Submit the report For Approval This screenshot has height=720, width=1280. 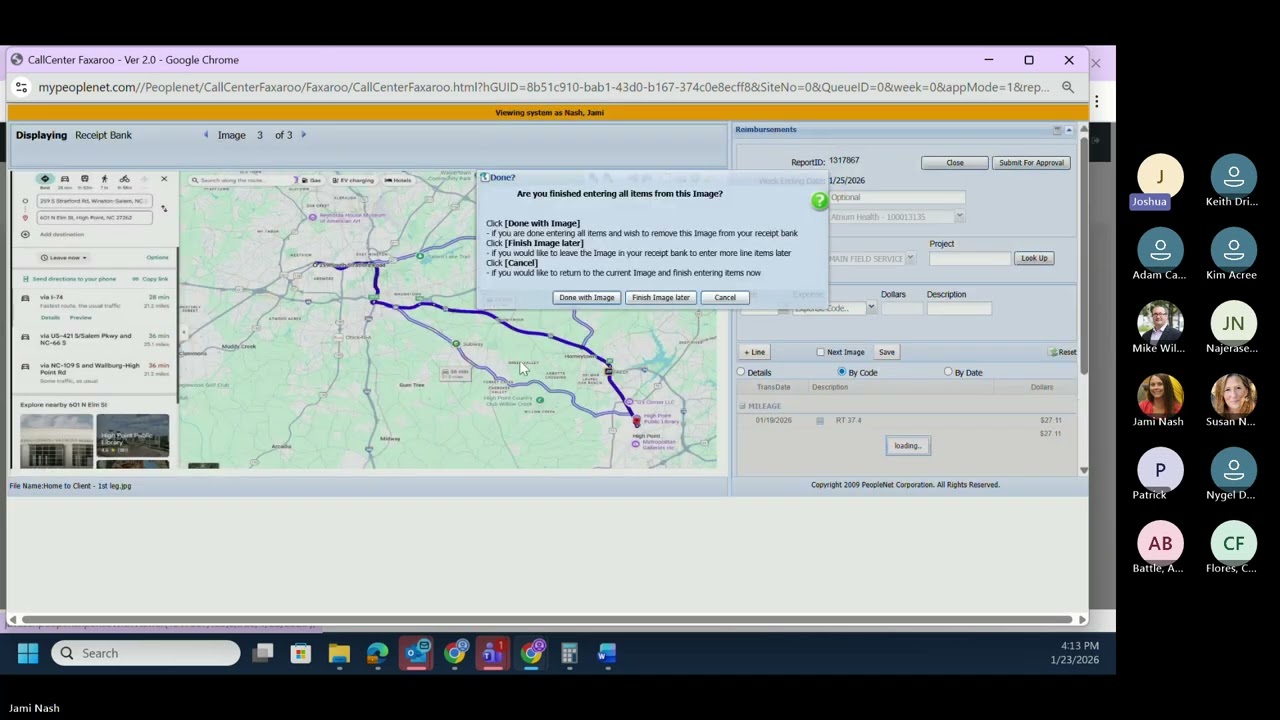pos(1031,163)
